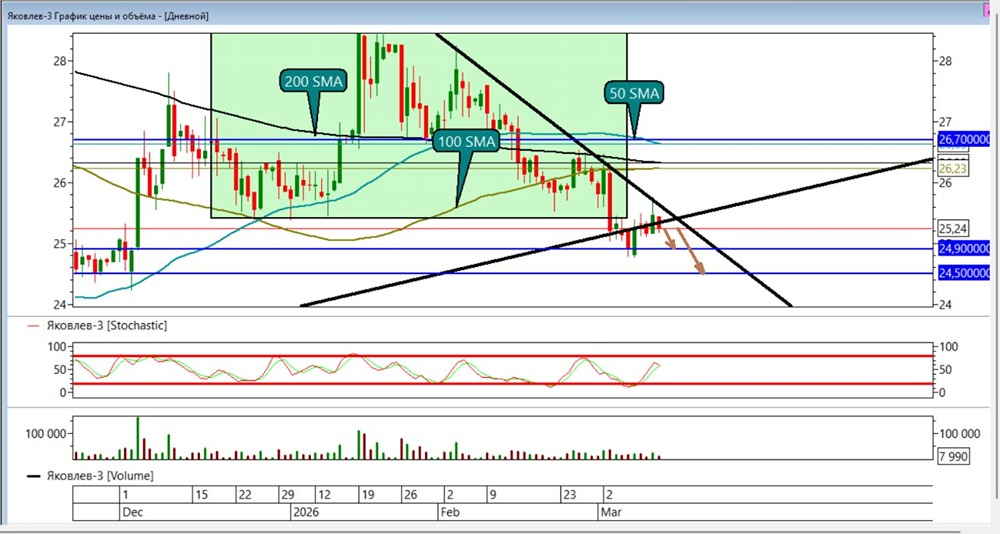Click the '2026' year label on the date axis
Screen dimensions: 1000x534
point(305,512)
